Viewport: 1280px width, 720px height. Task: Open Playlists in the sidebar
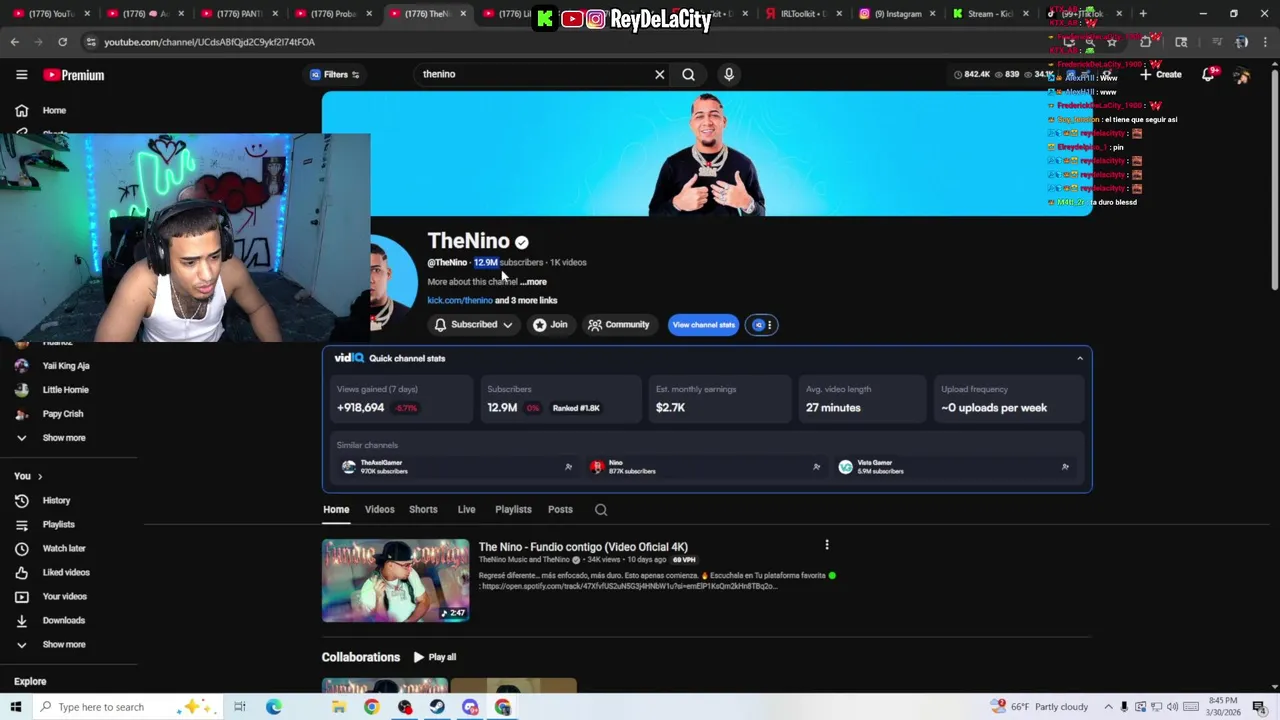[x=58, y=524]
